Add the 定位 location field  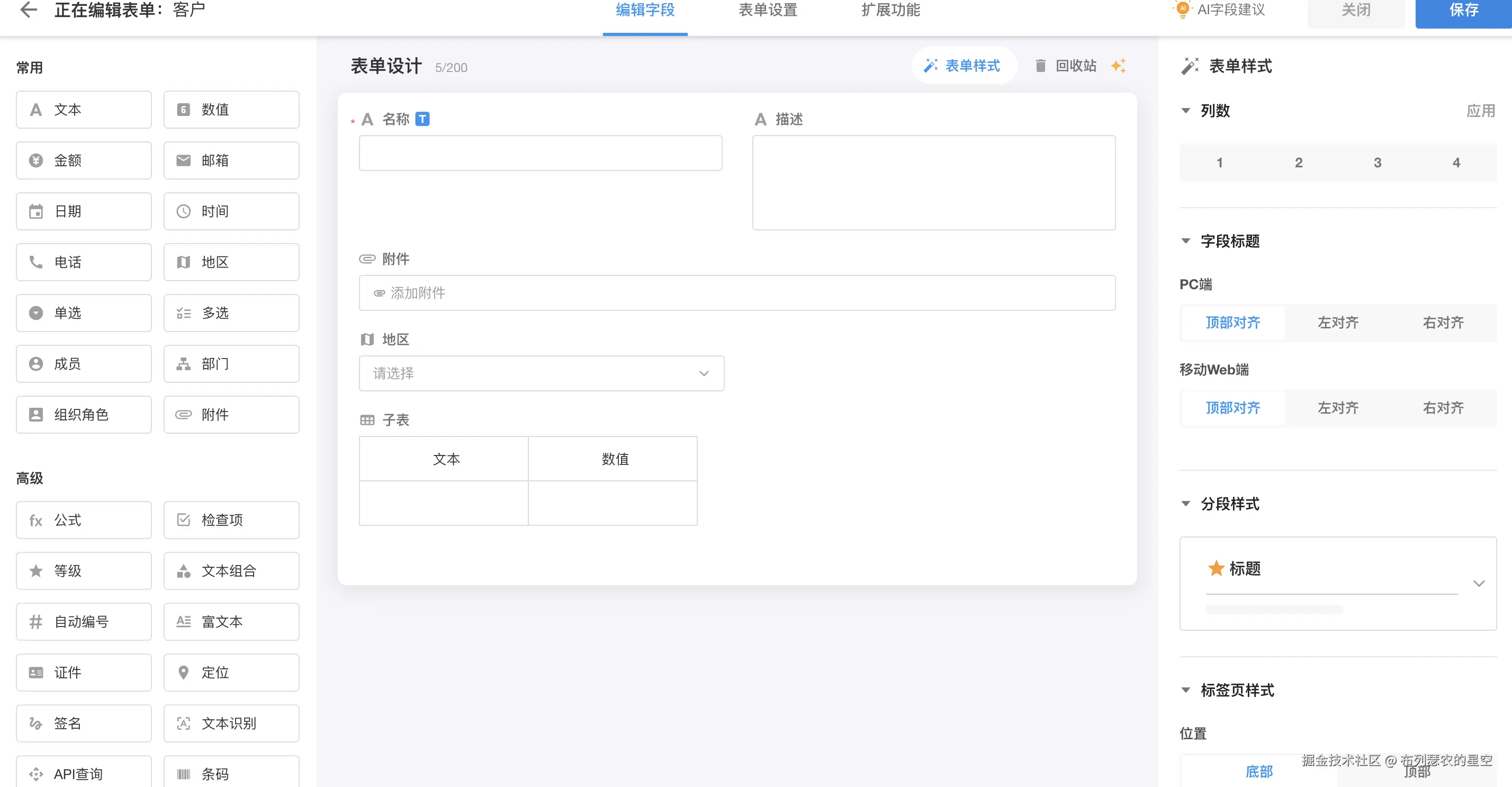tap(231, 673)
